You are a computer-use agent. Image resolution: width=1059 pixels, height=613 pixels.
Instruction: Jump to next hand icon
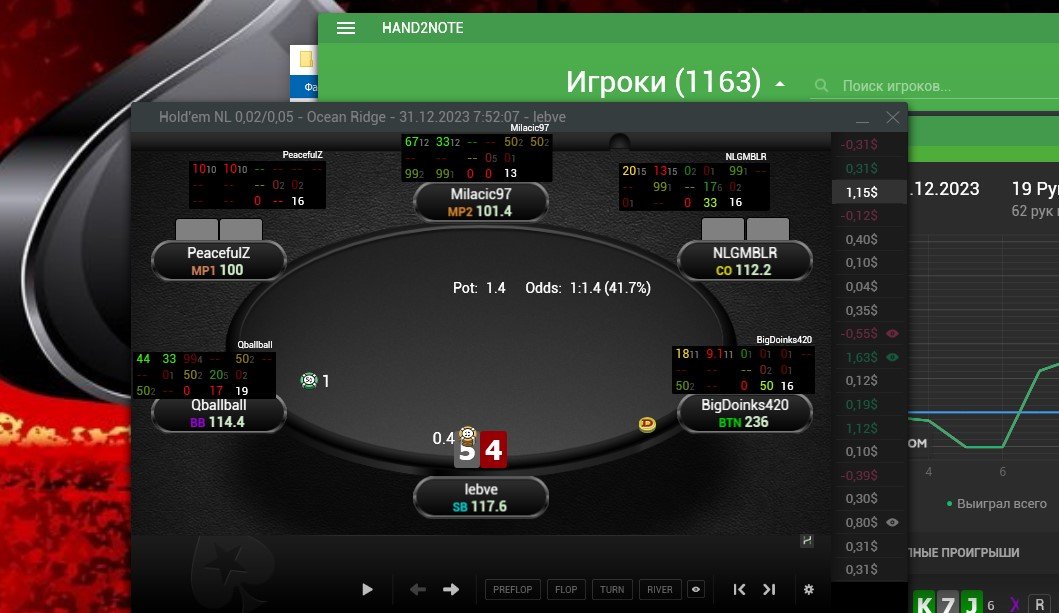769,589
